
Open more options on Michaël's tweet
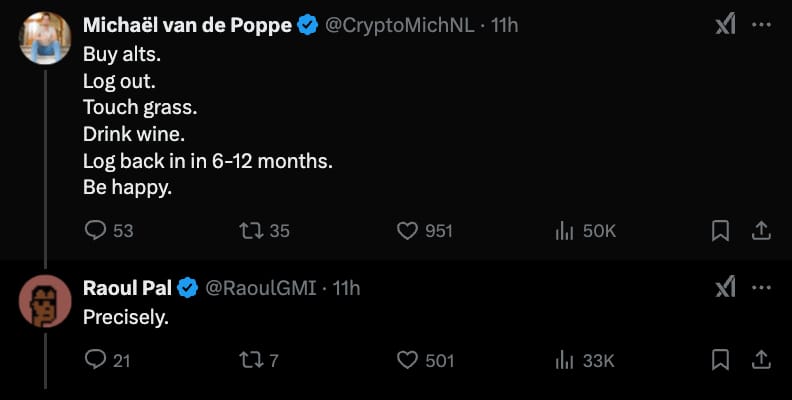coord(761,25)
